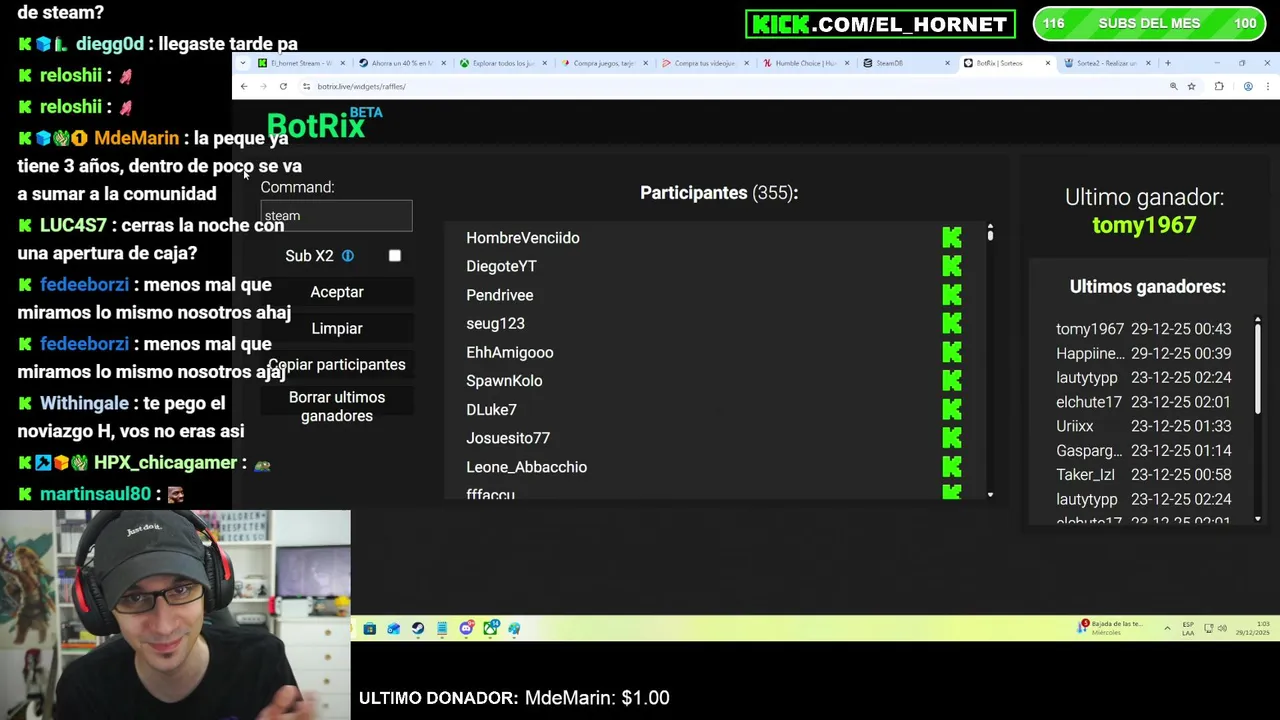Click the Subs del mes progress bar
1280x720 pixels.
pos(1150,24)
